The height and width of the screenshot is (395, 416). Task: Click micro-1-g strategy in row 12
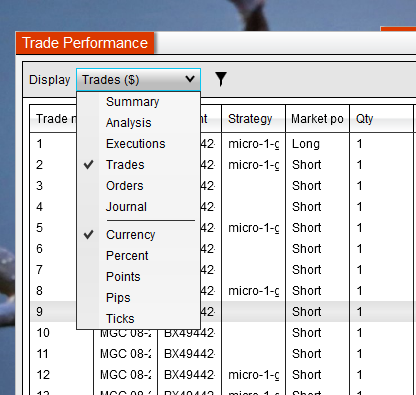click(254, 375)
